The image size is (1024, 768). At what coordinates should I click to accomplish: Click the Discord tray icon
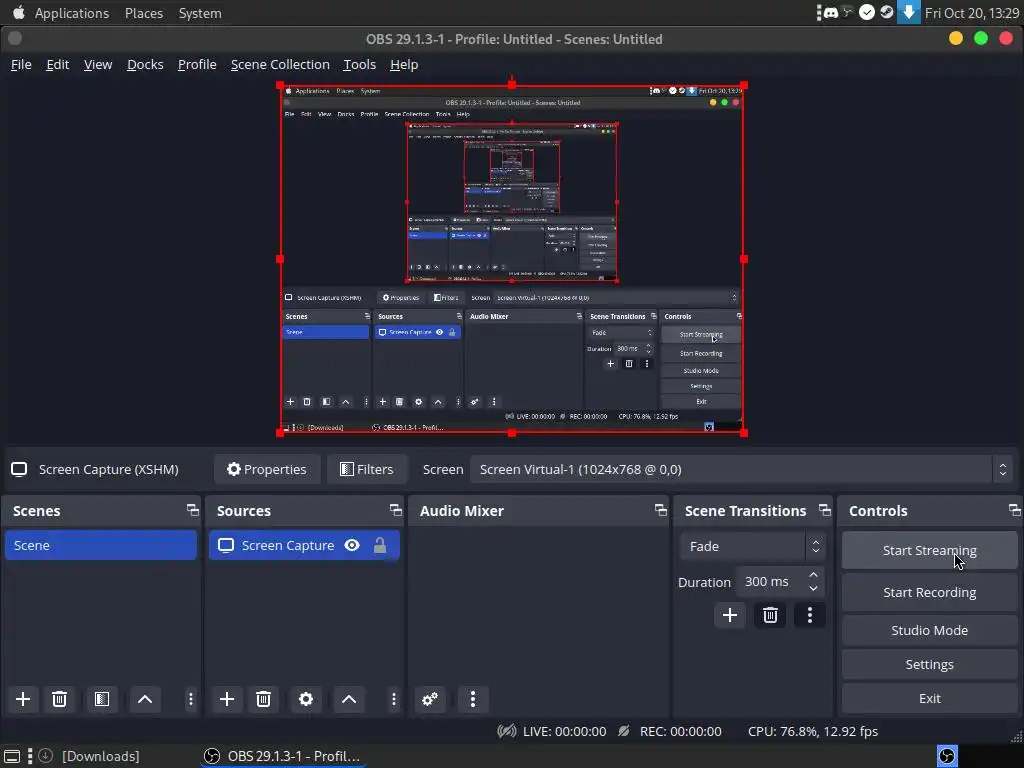tap(831, 12)
